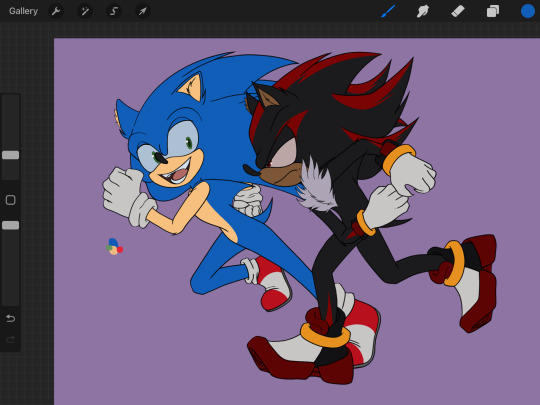
Task: Redo the last undone action
Action: (11, 340)
